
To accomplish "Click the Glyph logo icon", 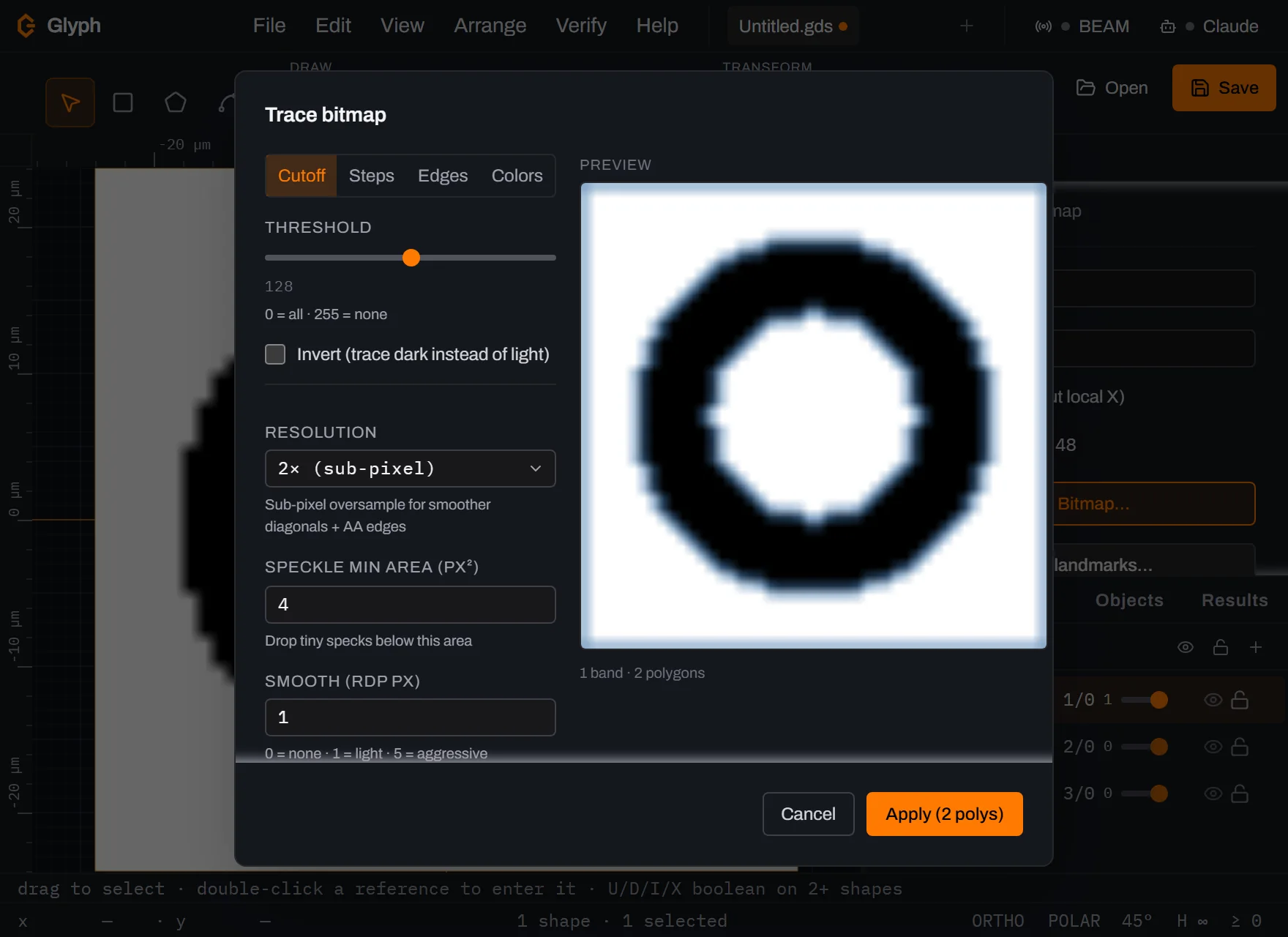I will click(26, 26).
